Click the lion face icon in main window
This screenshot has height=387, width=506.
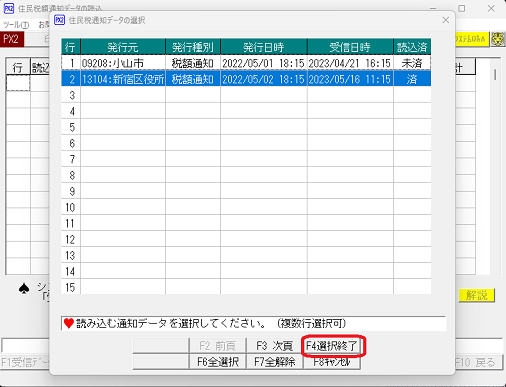498,39
